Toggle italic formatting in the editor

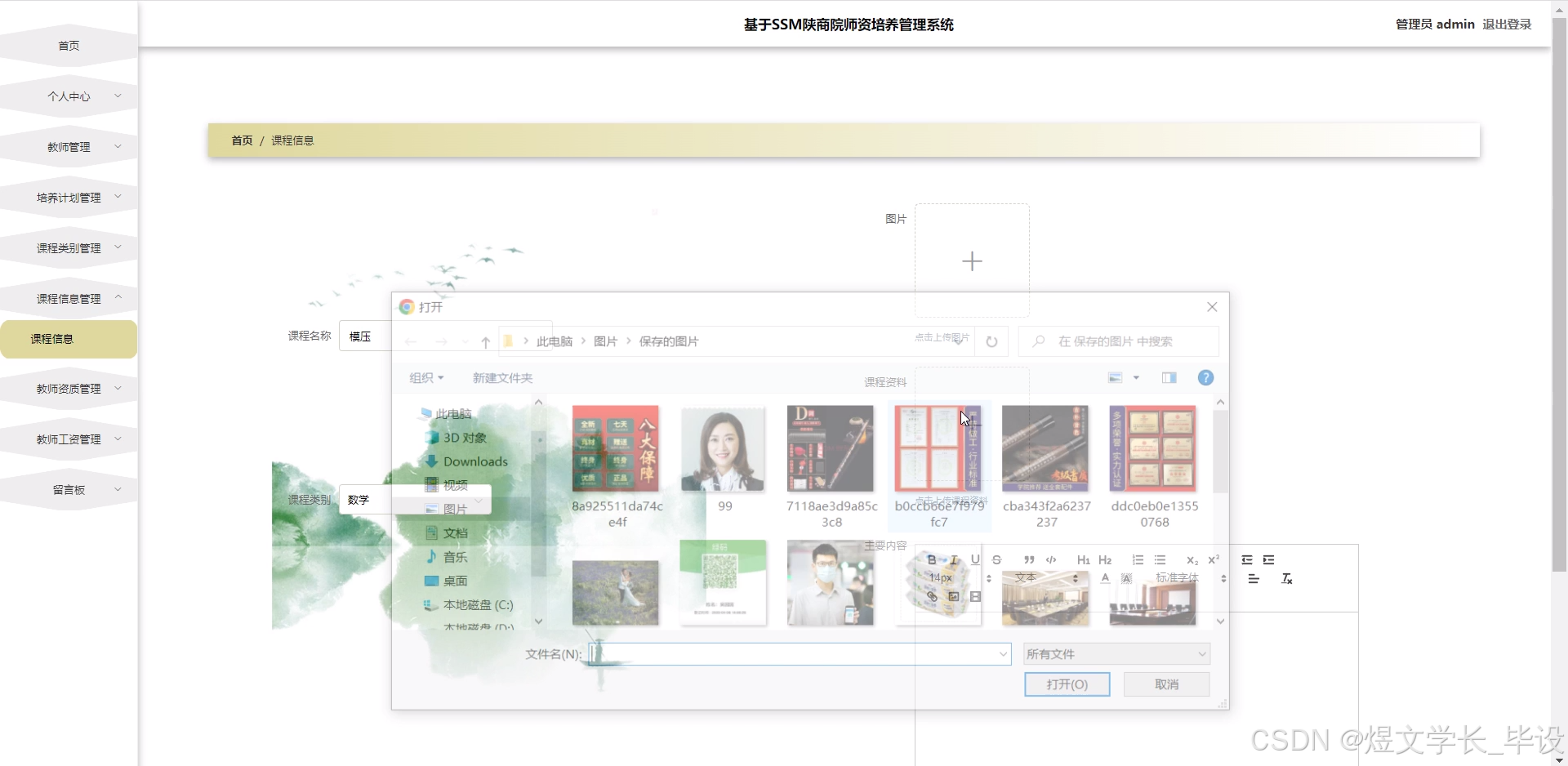pyautogui.click(x=953, y=560)
